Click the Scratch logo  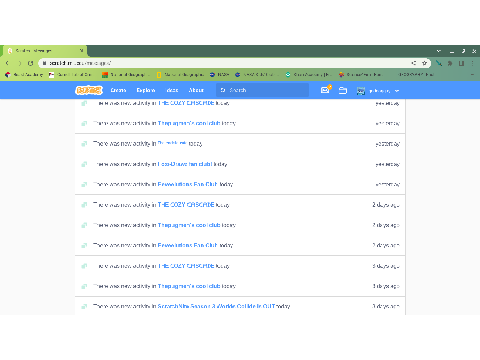point(89,90)
